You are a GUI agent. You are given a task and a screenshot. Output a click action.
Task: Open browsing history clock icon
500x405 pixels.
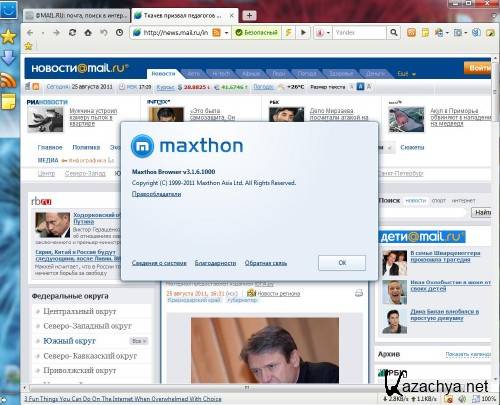click(x=120, y=33)
